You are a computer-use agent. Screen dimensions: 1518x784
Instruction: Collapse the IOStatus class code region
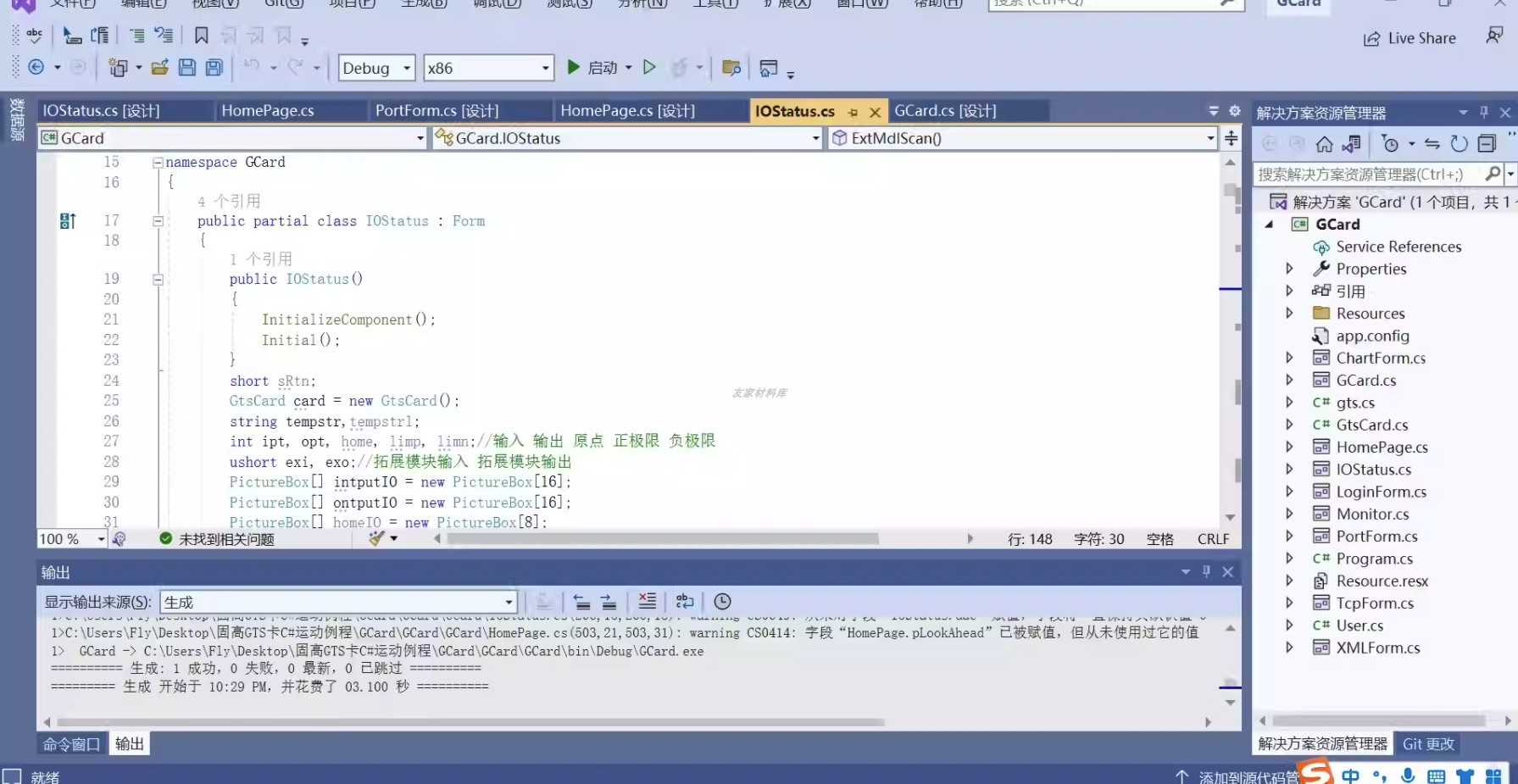pos(158,221)
